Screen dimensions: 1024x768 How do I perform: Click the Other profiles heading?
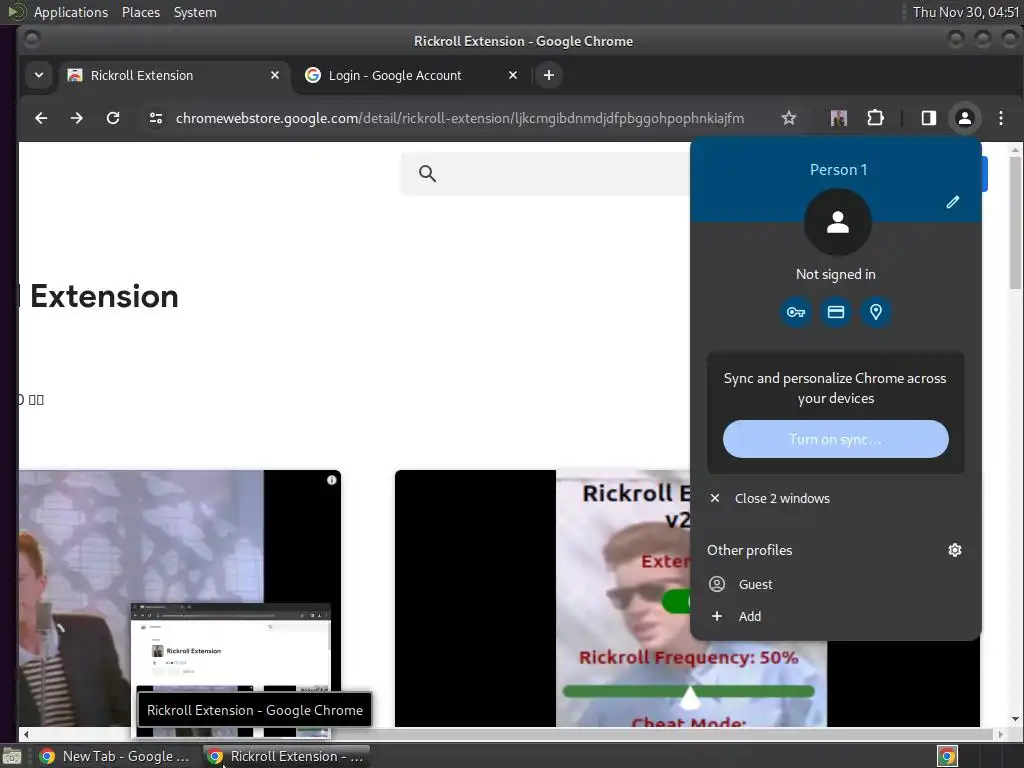pos(749,550)
